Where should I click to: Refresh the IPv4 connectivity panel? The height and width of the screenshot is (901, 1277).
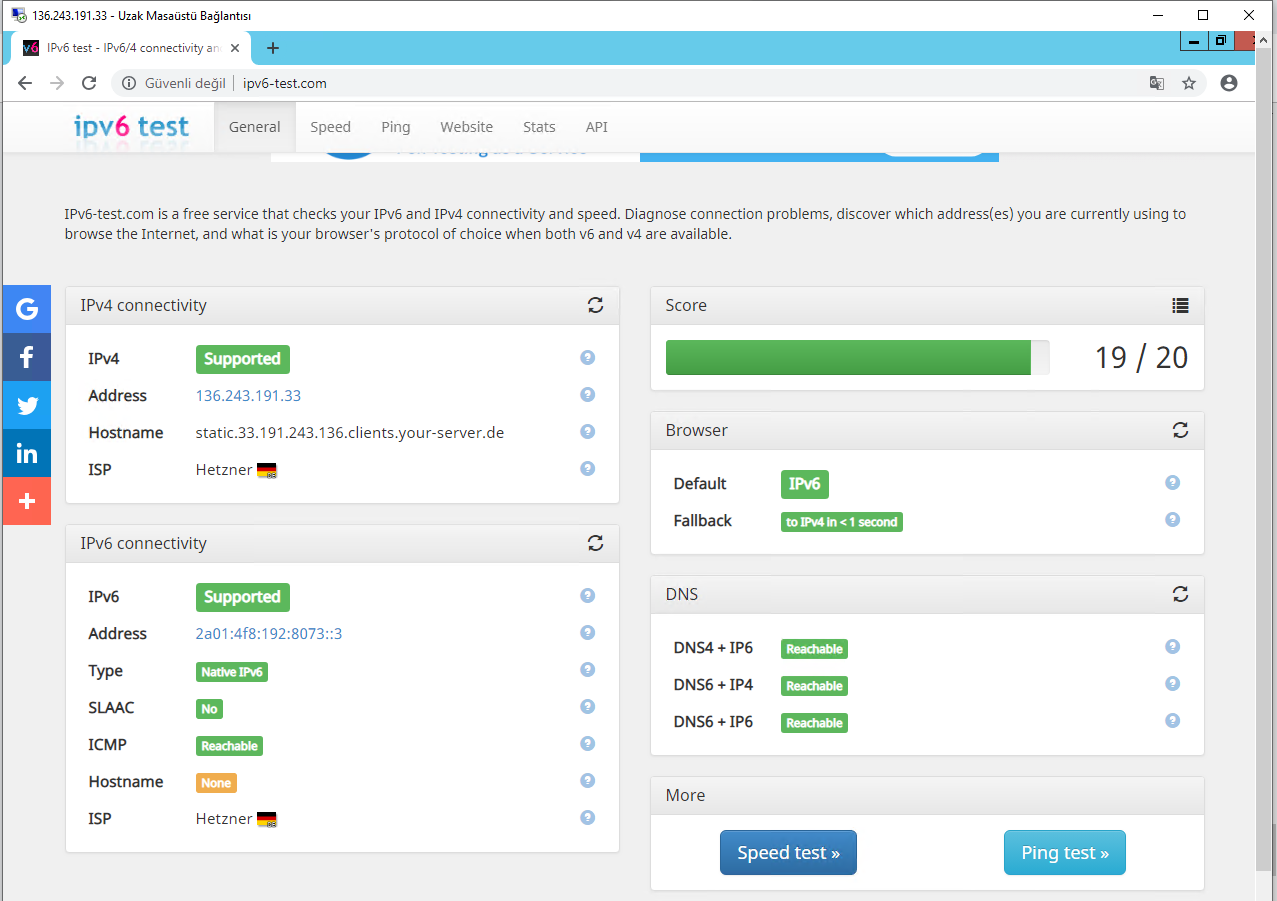pyautogui.click(x=595, y=305)
